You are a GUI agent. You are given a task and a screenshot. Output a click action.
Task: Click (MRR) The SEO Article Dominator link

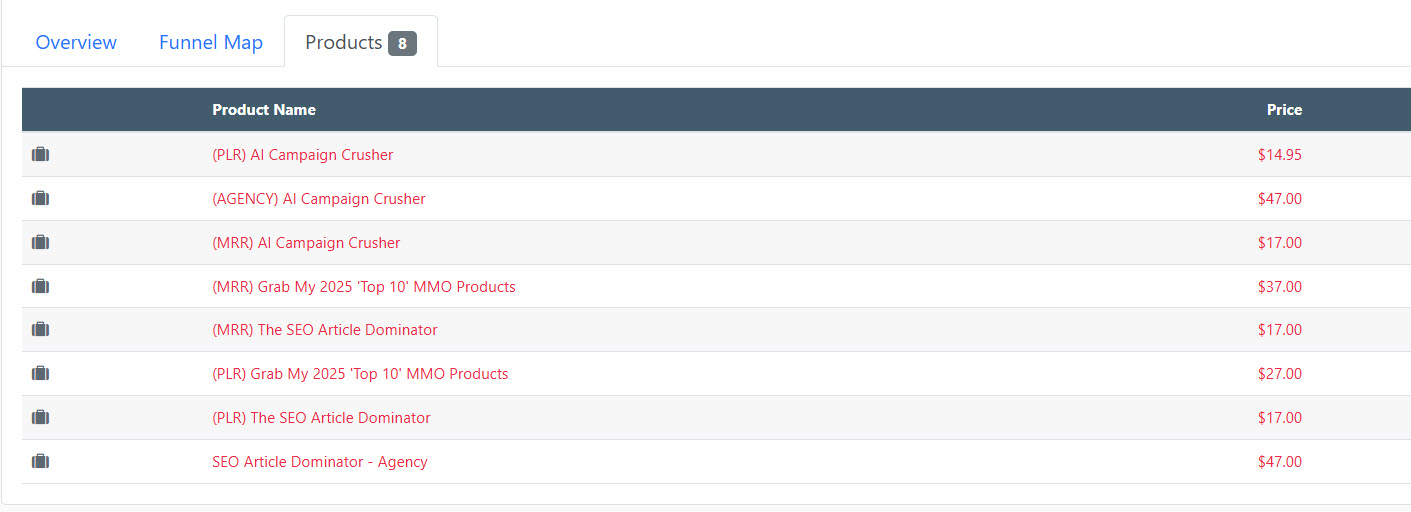click(324, 330)
